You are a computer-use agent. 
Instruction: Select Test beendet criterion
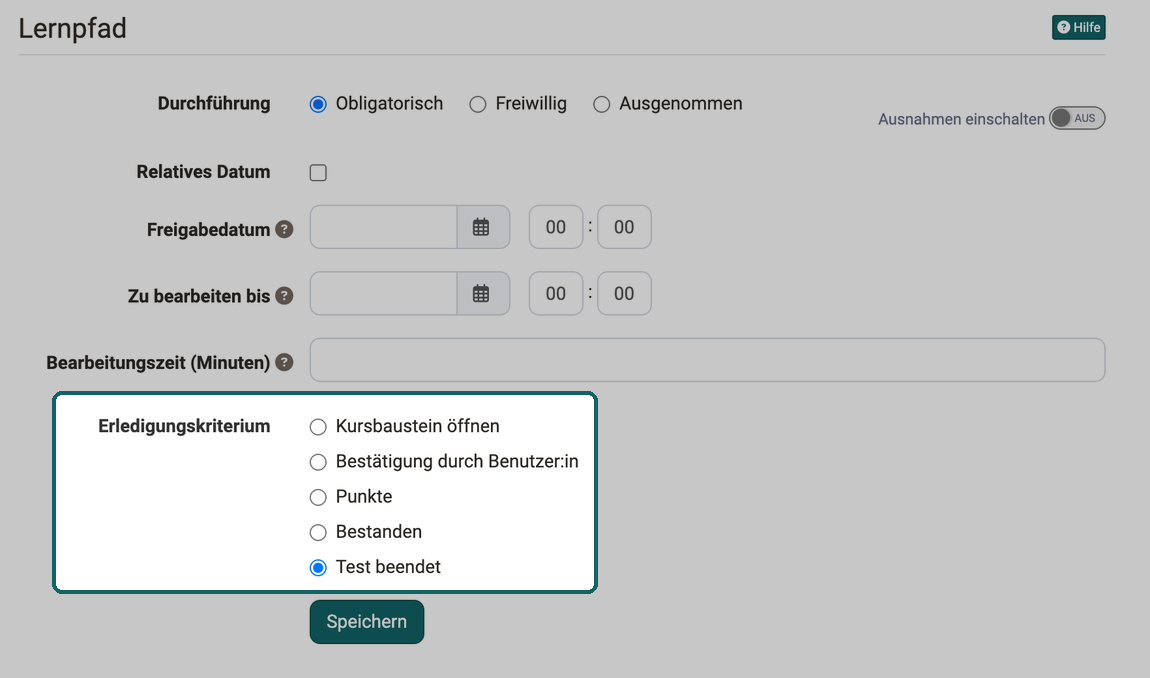click(318, 568)
